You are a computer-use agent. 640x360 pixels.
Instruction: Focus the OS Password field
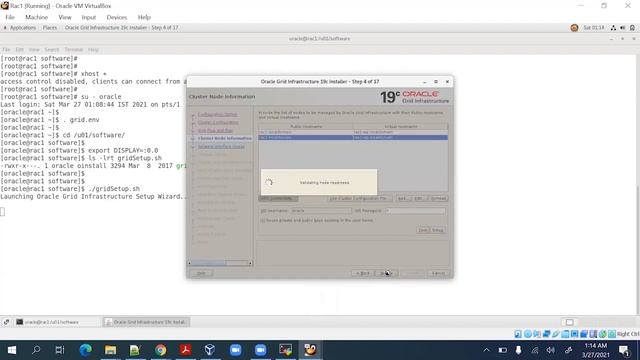(415, 211)
